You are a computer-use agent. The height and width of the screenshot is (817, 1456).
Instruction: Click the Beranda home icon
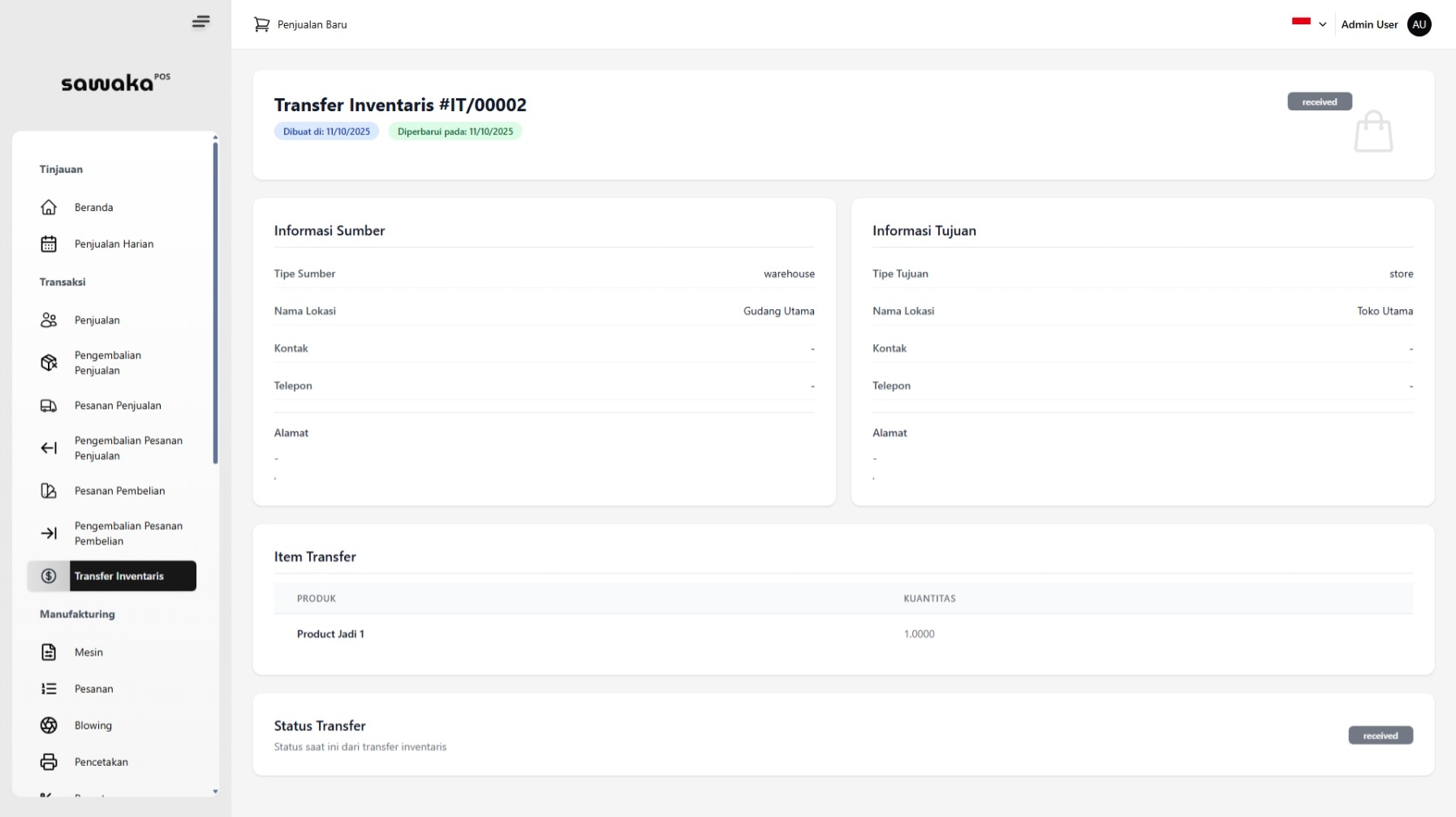coord(49,208)
